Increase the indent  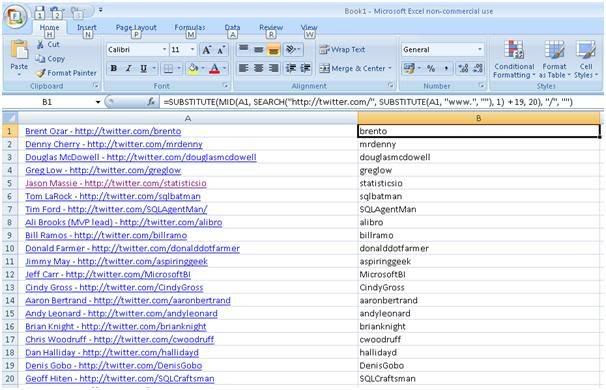(x=305, y=68)
